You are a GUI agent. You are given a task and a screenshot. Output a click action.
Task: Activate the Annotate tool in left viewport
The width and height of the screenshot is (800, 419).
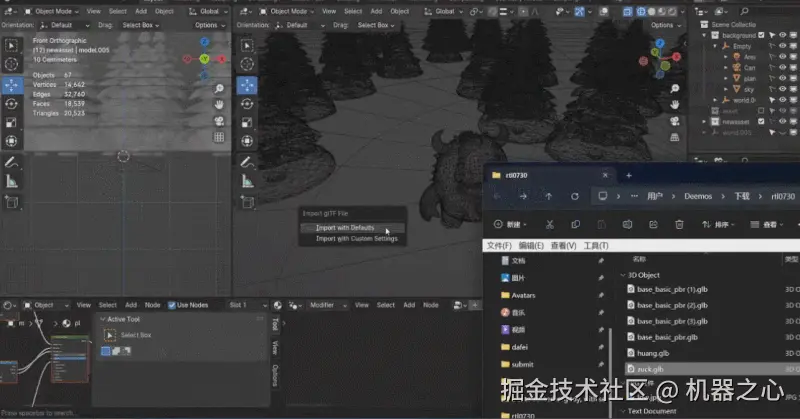click(x=11, y=162)
